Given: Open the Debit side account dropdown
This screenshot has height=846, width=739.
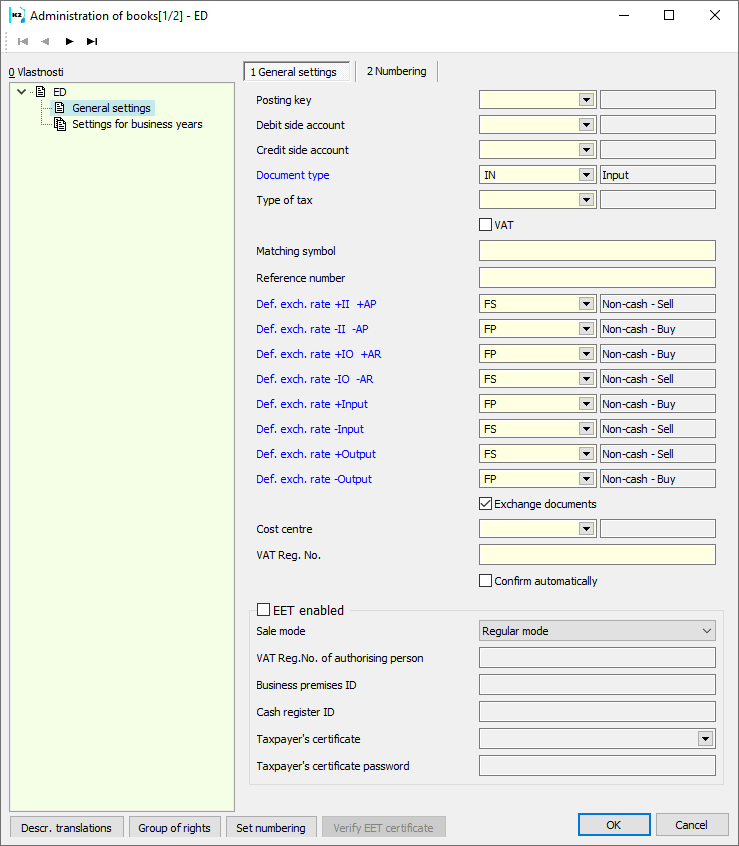Looking at the screenshot, I should tap(586, 125).
